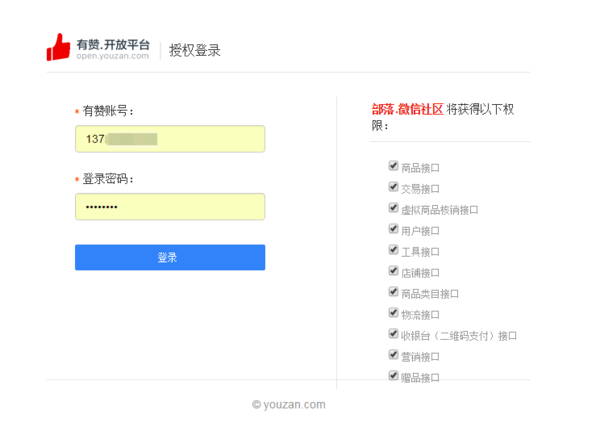Toggle the 虚拟商品核销接口 checkbox
The height and width of the screenshot is (431, 600).
coord(393,208)
